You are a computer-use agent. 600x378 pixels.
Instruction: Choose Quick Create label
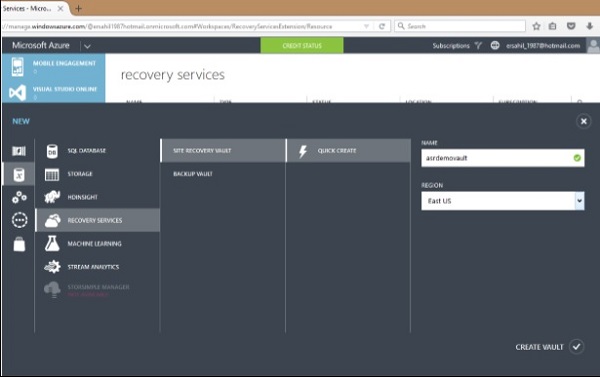tap(337, 151)
